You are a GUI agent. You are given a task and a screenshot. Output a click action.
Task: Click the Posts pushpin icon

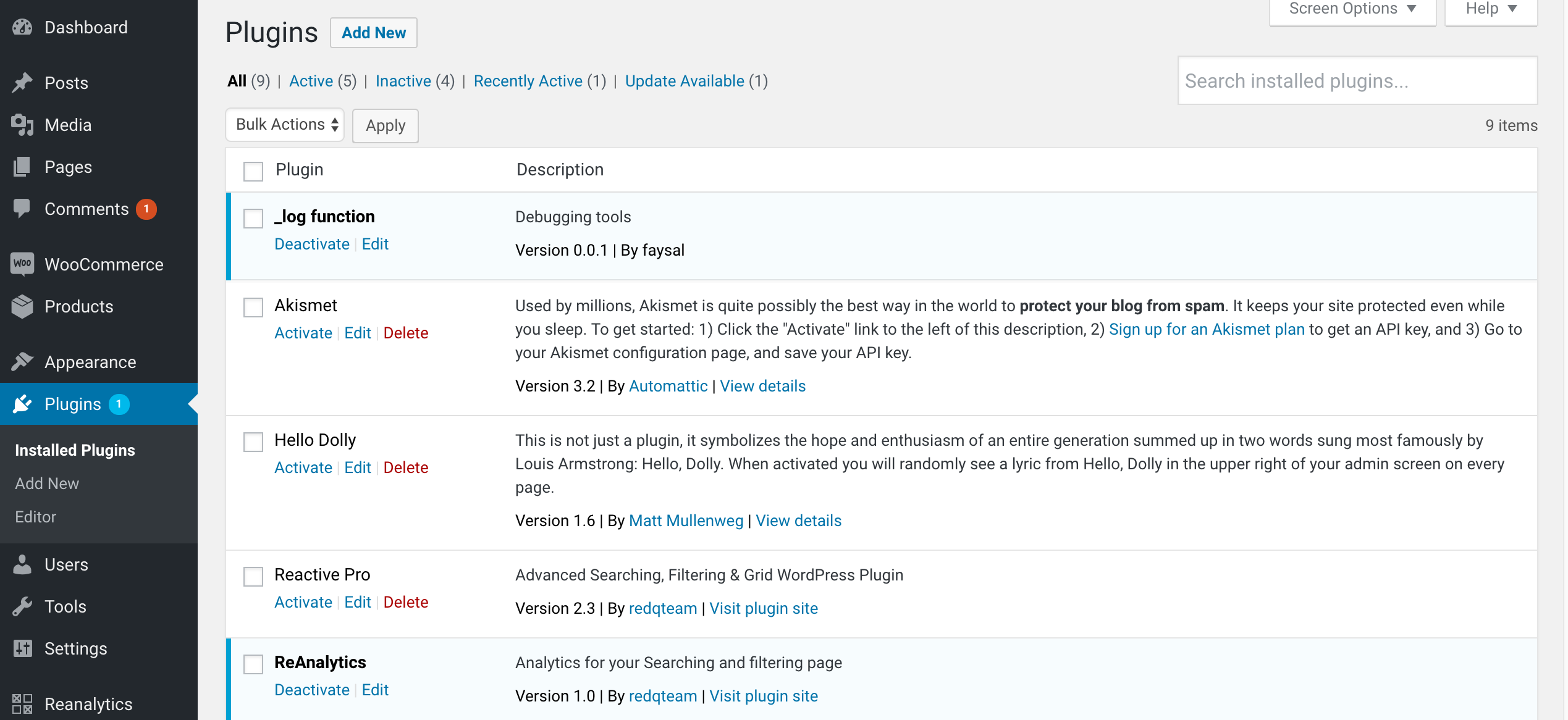pos(22,83)
